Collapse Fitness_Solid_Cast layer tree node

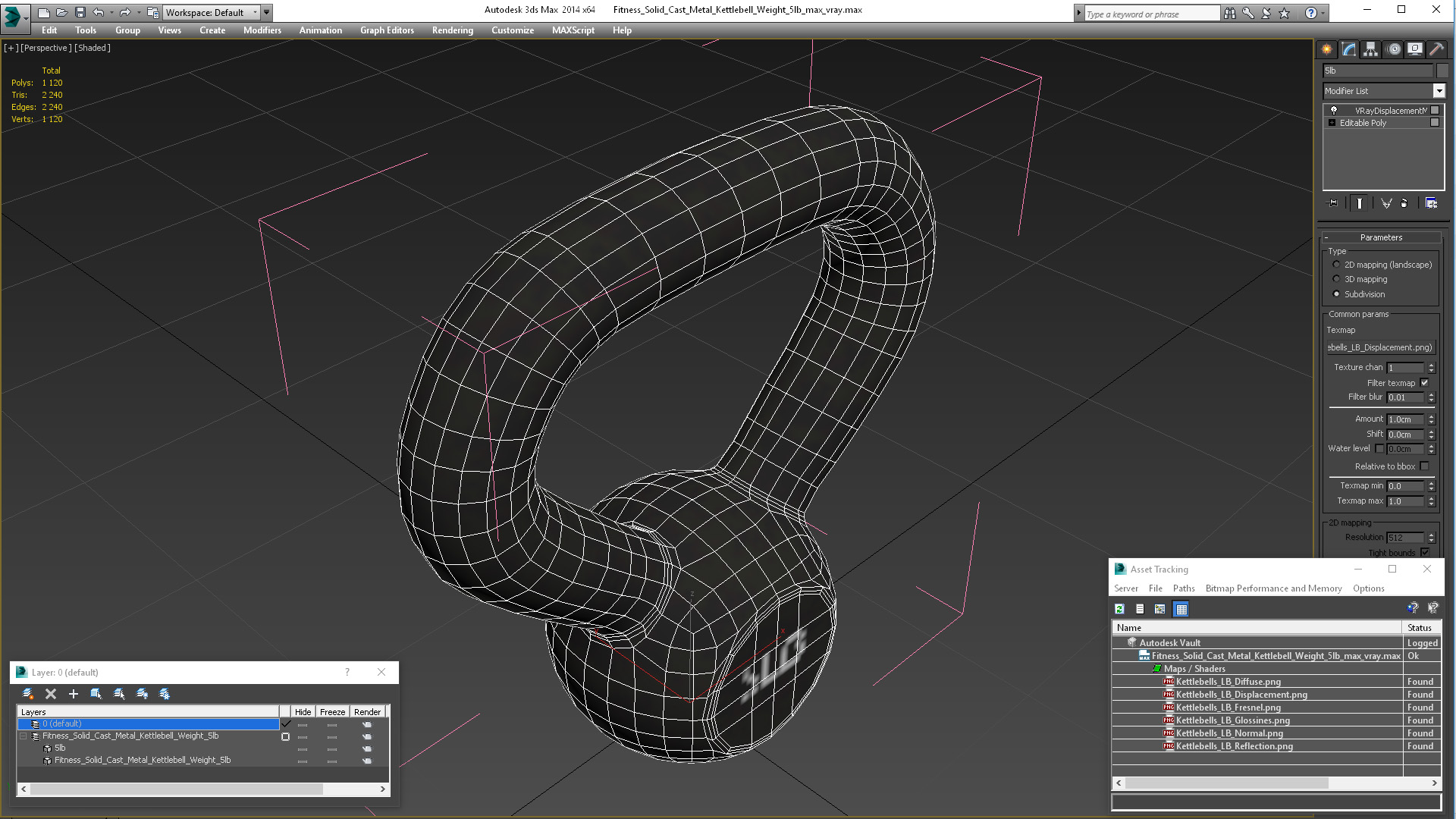pyautogui.click(x=24, y=736)
